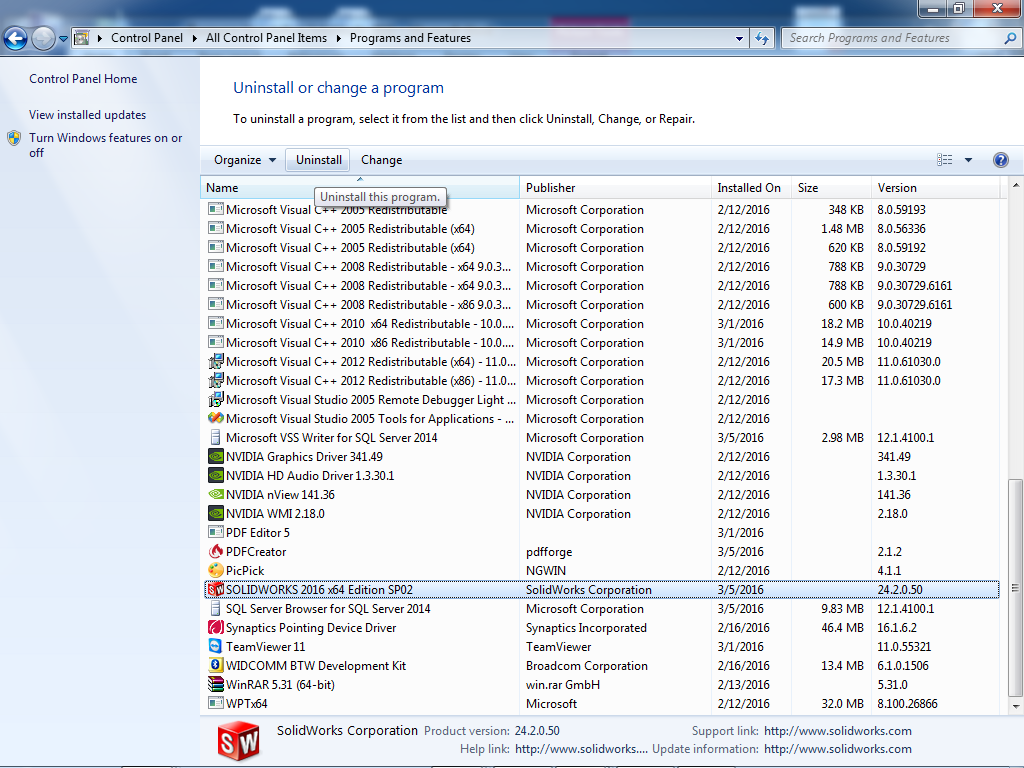Screen dimensions: 1024x768
Task: Select NVIDIA HD Audio Driver icon
Action: pos(216,475)
